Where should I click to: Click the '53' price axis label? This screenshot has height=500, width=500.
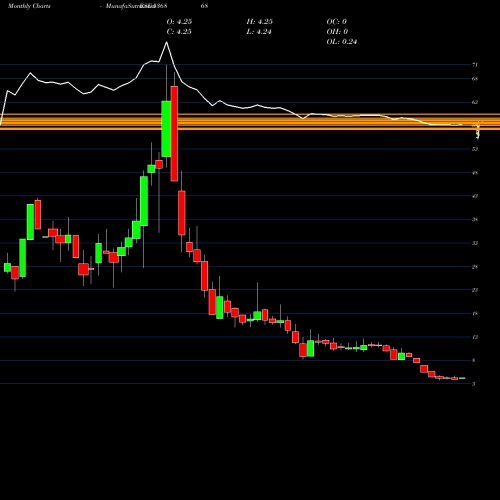pos(475,149)
